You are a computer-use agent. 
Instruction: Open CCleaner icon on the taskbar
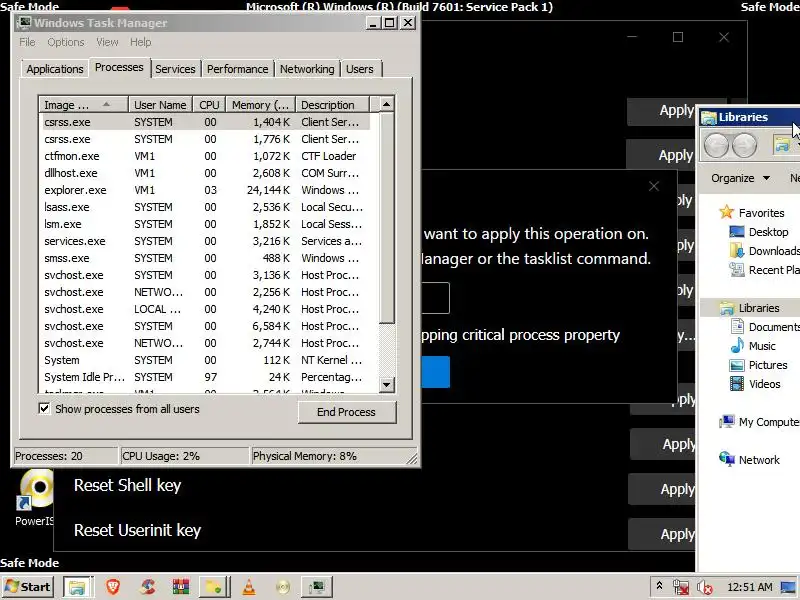pos(147,587)
